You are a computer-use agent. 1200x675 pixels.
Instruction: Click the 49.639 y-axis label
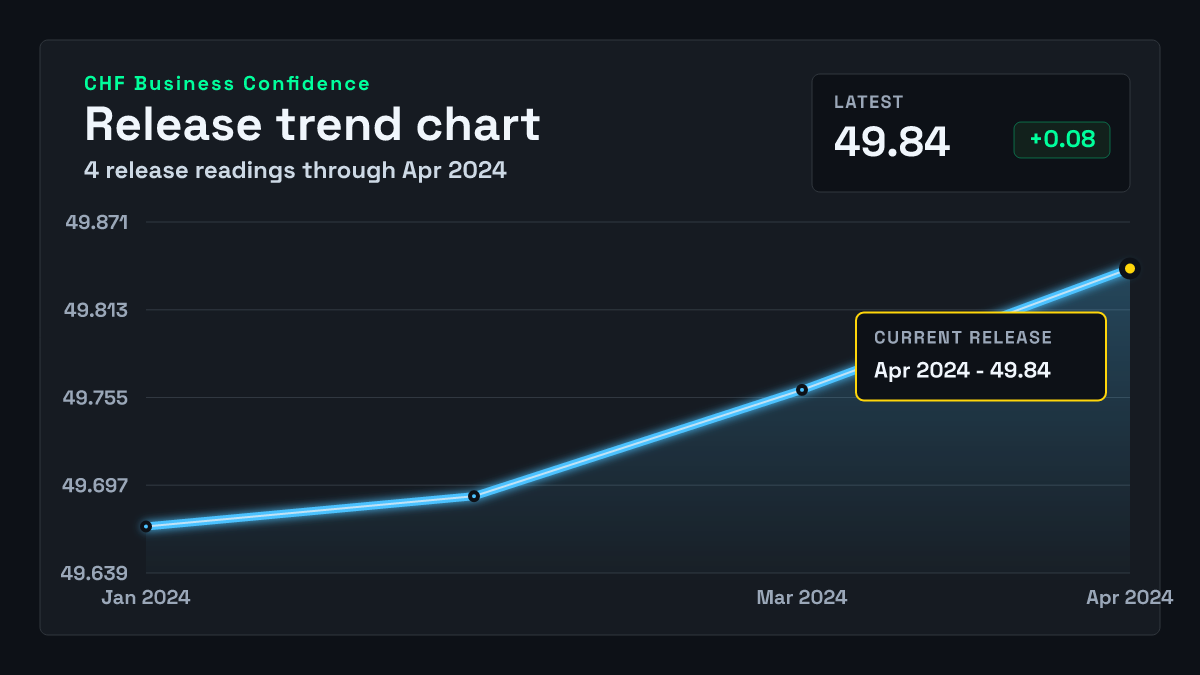[x=97, y=574]
